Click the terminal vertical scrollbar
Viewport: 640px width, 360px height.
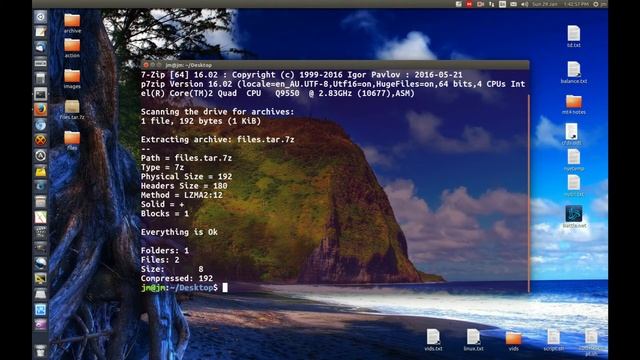point(528,193)
